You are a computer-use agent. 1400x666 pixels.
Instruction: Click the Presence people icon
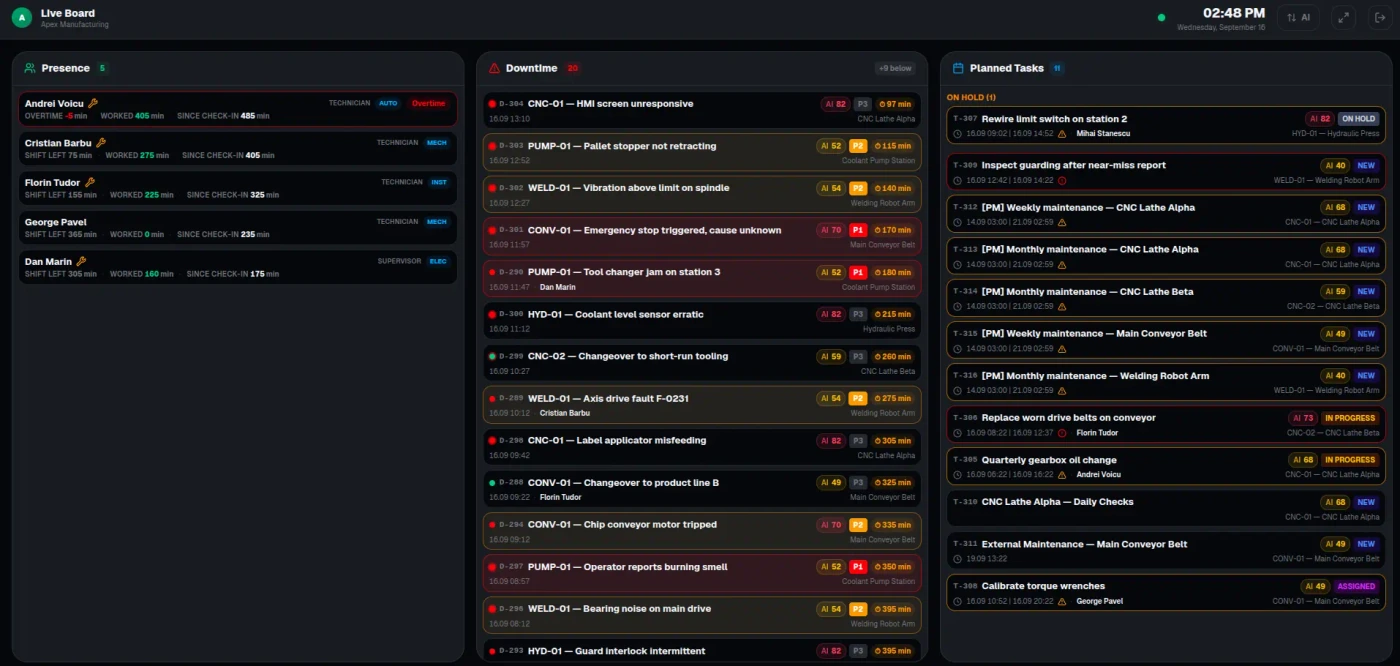pyautogui.click(x=30, y=68)
